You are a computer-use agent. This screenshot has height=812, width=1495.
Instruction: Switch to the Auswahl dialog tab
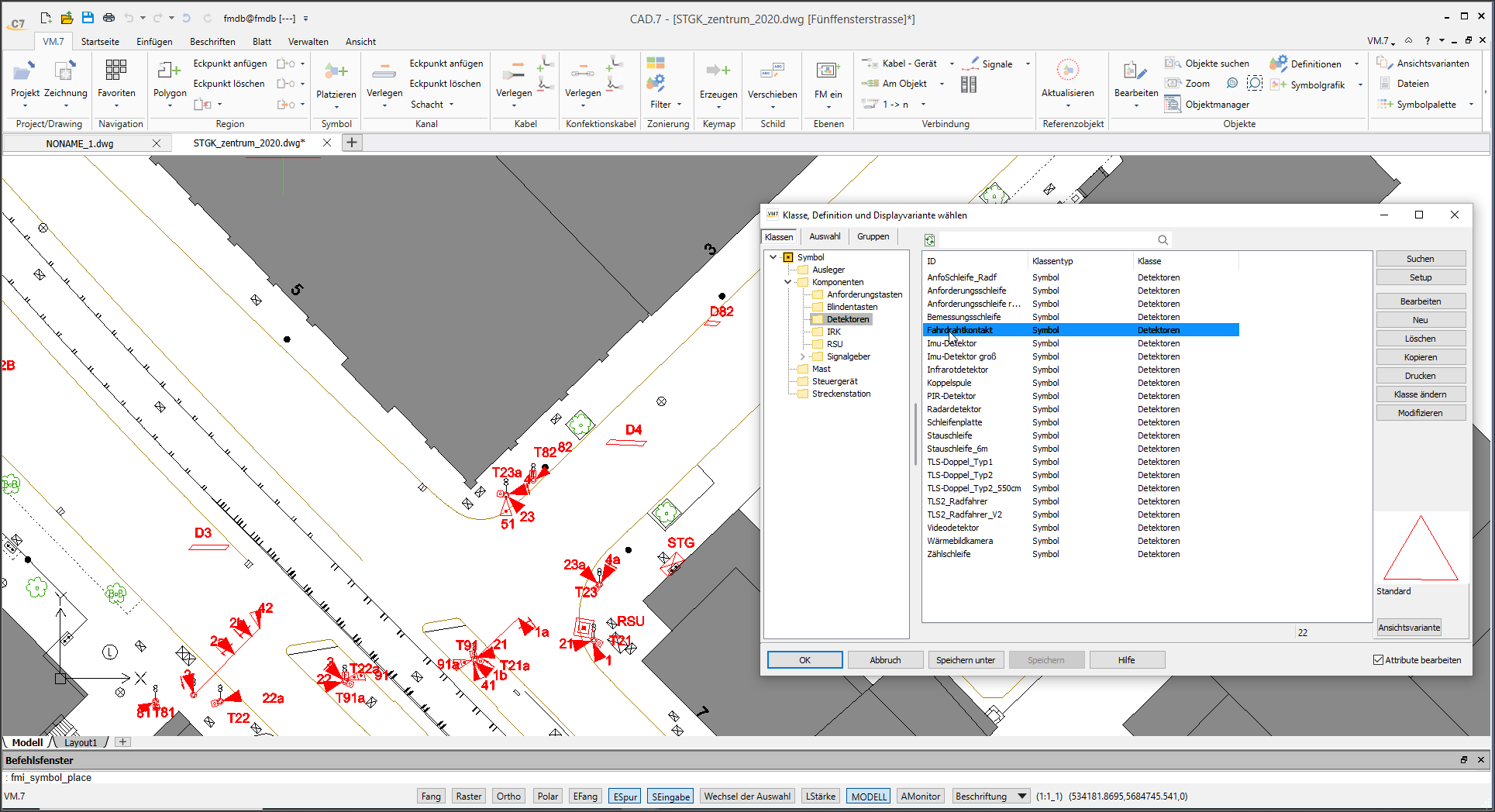(825, 236)
